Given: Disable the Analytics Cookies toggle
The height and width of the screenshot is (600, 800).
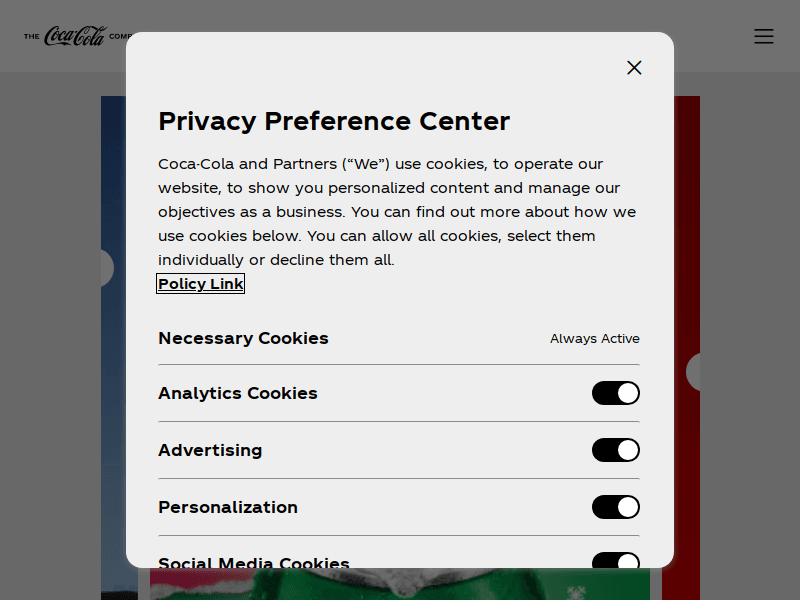Looking at the screenshot, I should [615, 393].
